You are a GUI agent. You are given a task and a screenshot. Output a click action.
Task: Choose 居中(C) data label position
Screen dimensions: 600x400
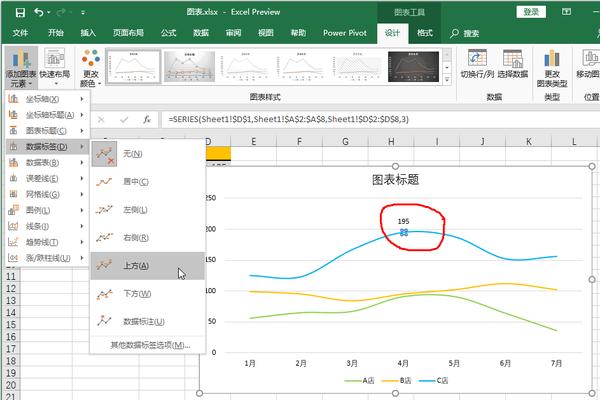click(x=147, y=182)
